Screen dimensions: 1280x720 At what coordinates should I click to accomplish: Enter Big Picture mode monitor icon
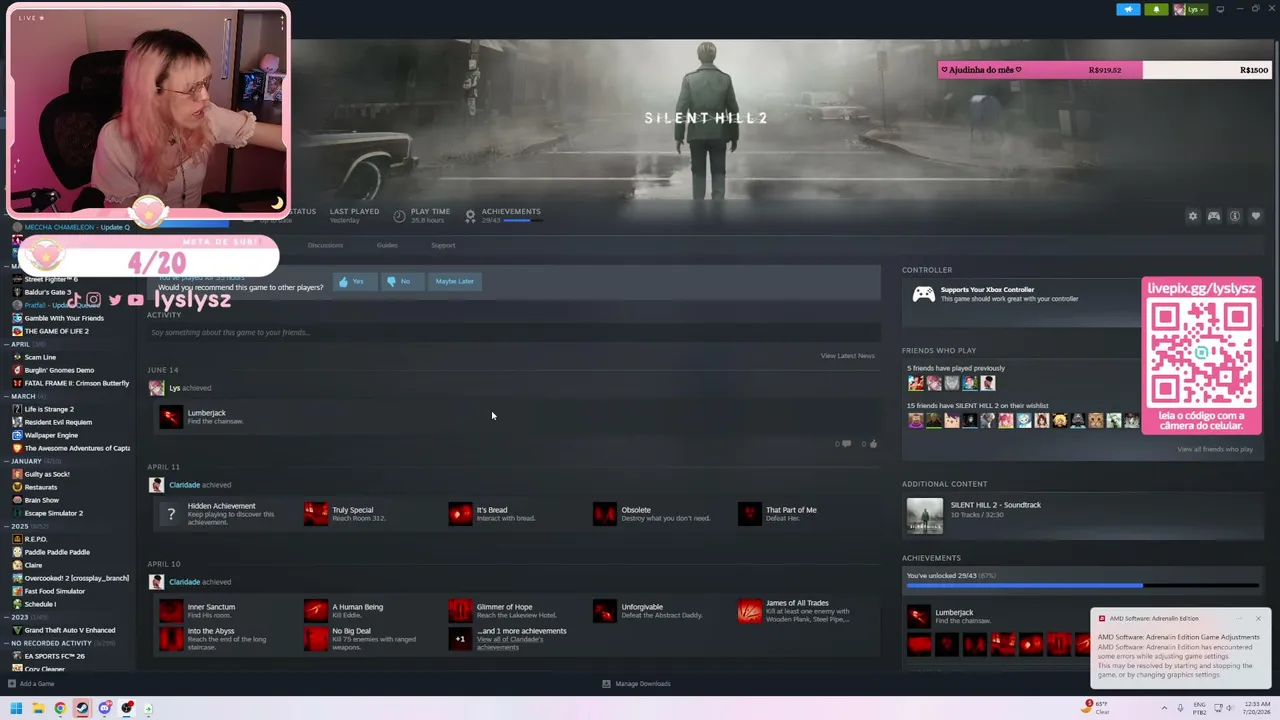pyautogui.click(x=1220, y=9)
